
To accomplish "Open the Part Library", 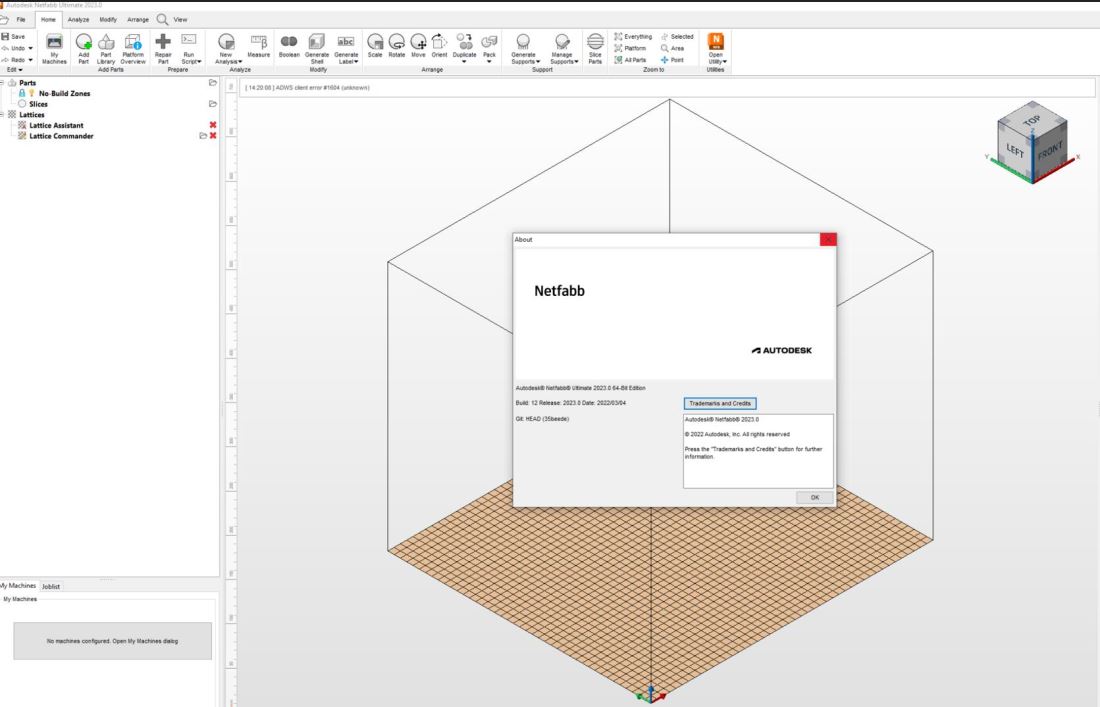I will tap(106, 48).
